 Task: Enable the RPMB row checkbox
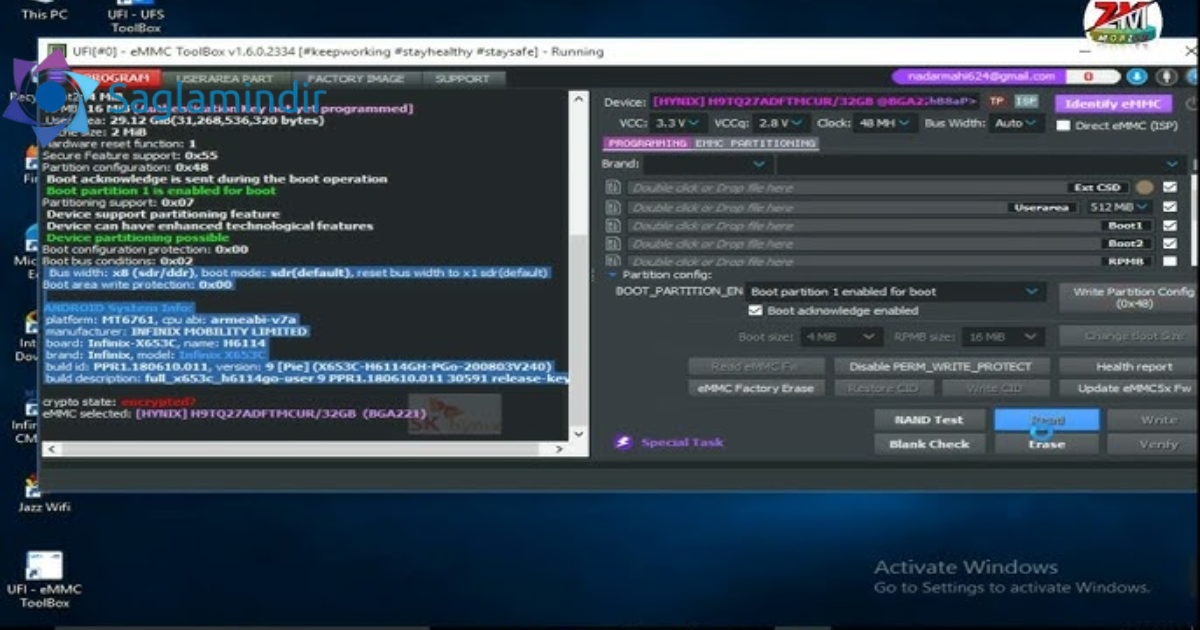(1169, 261)
